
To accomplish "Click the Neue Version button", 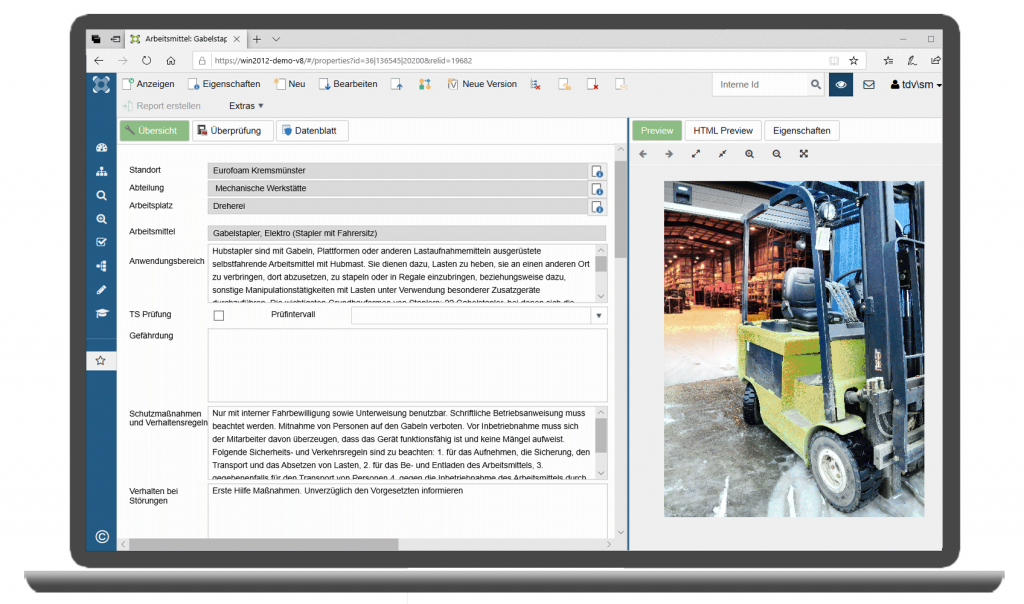I will 483,84.
